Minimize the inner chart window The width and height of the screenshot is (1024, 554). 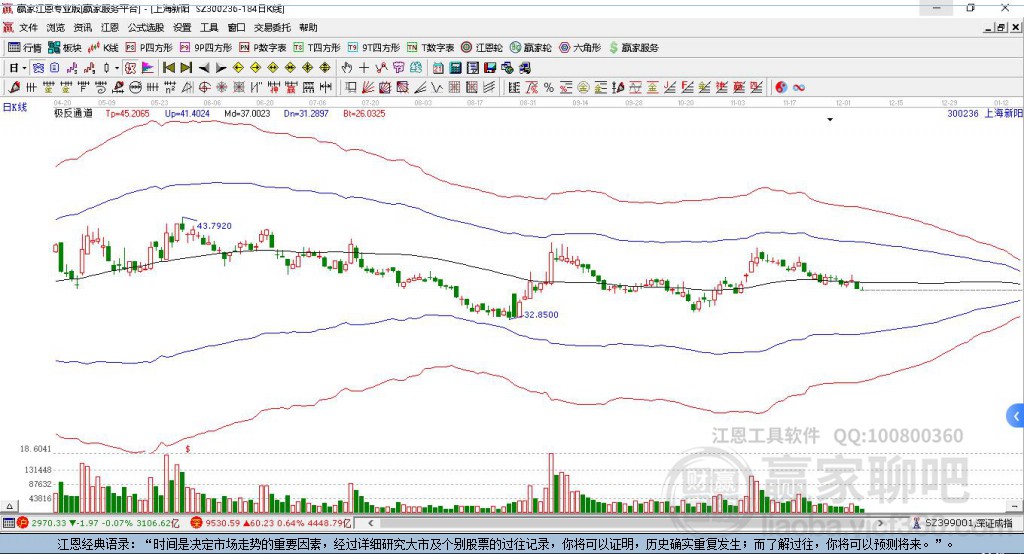989,27
